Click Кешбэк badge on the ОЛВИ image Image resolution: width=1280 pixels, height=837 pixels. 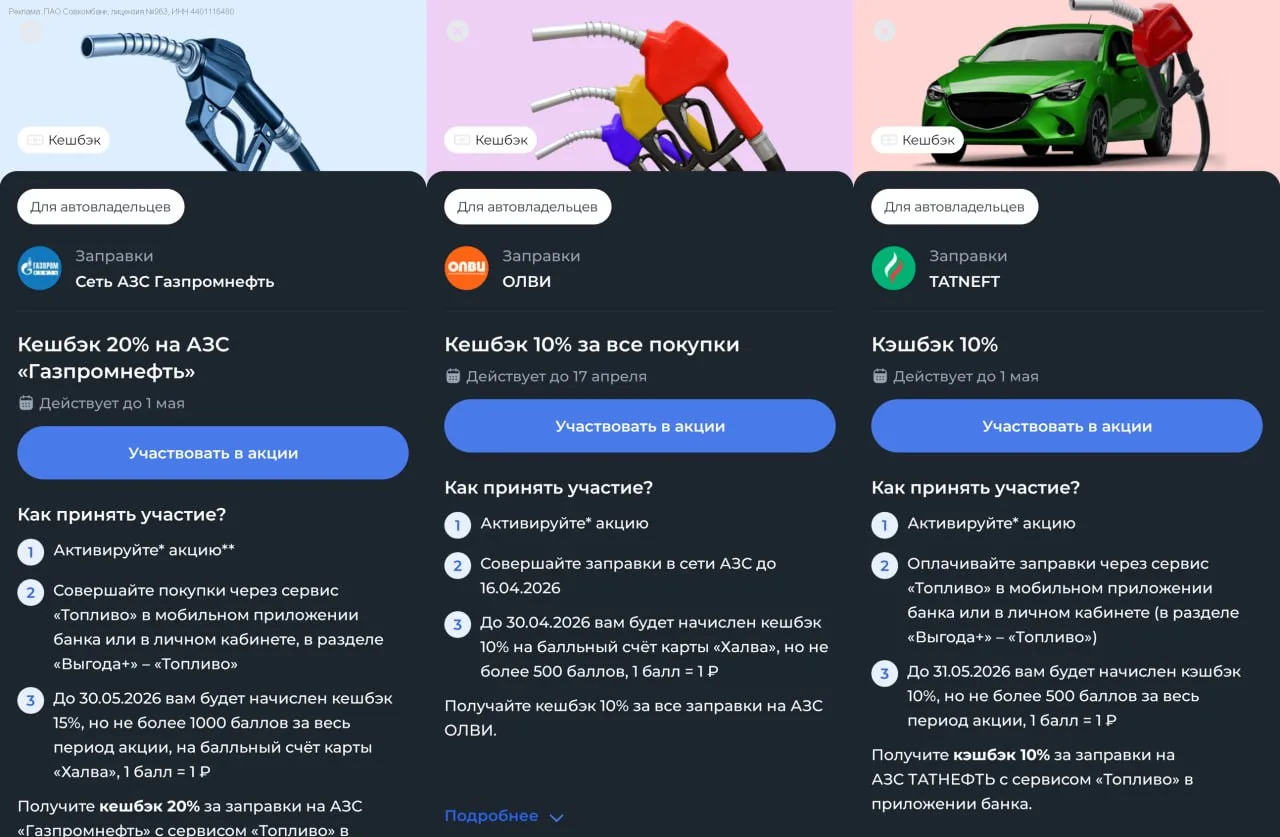[490, 140]
